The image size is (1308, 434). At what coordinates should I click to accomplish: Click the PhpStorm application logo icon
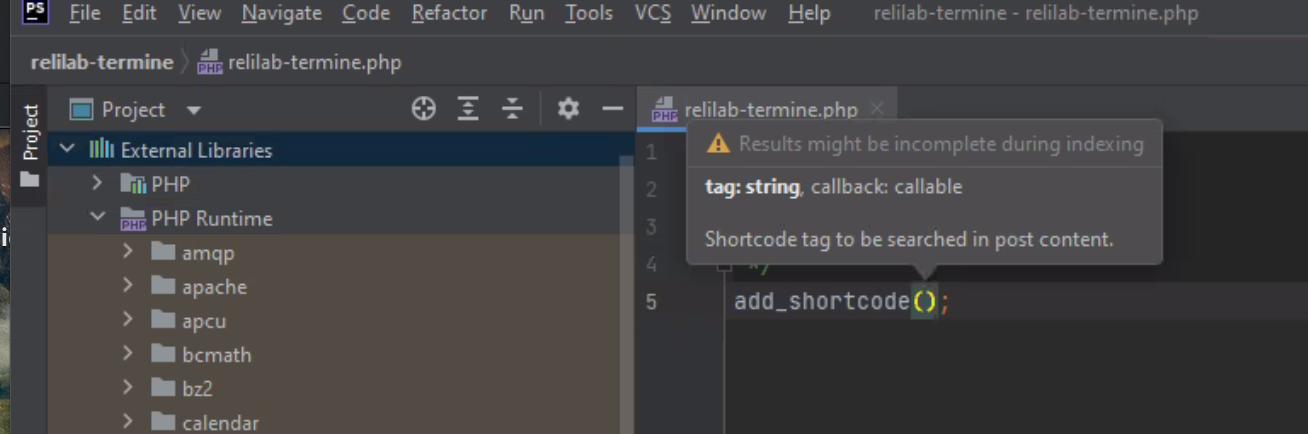(x=36, y=12)
